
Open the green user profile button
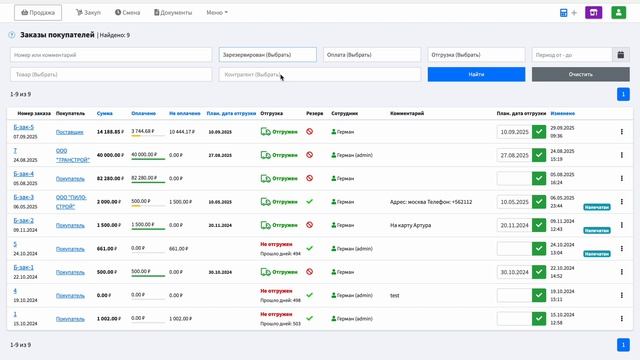tap(619, 13)
